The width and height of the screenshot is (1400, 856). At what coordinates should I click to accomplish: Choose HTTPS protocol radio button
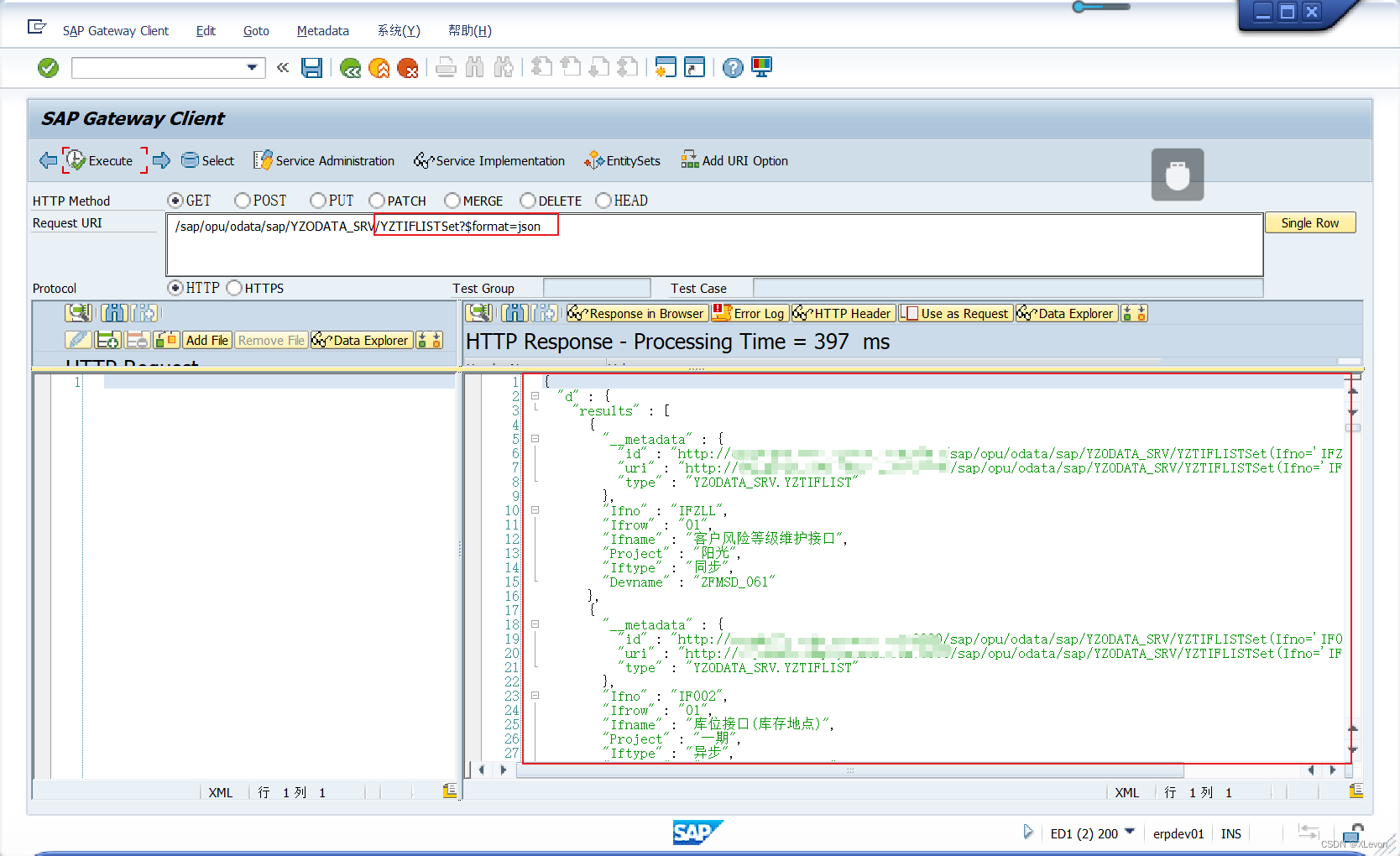234,288
